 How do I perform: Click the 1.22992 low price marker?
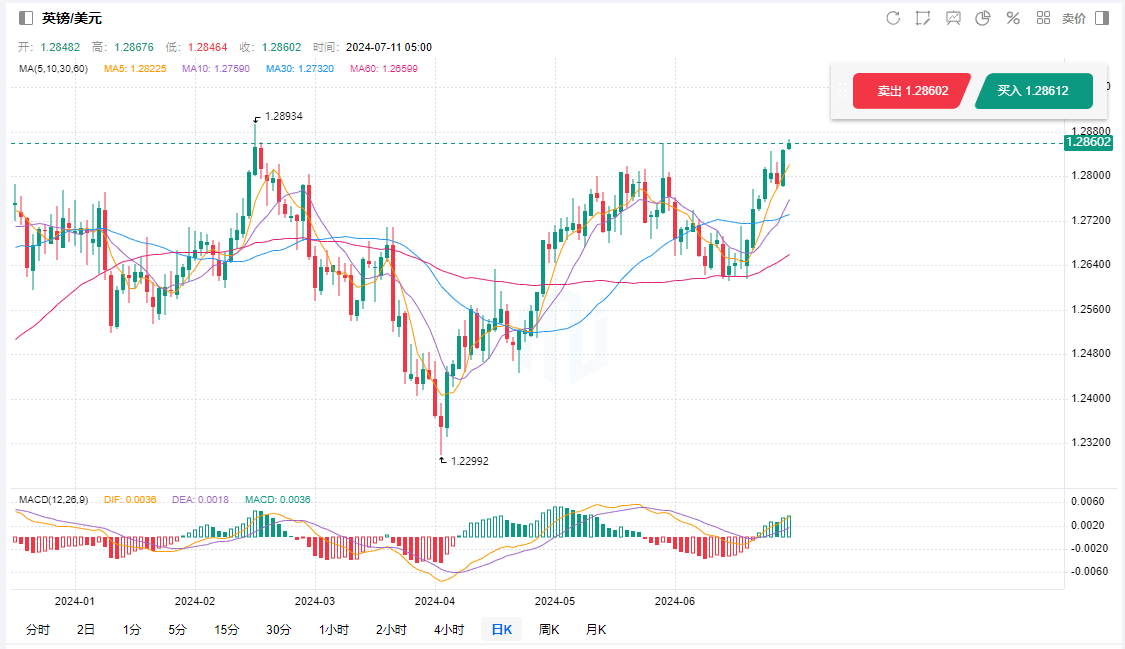point(469,461)
